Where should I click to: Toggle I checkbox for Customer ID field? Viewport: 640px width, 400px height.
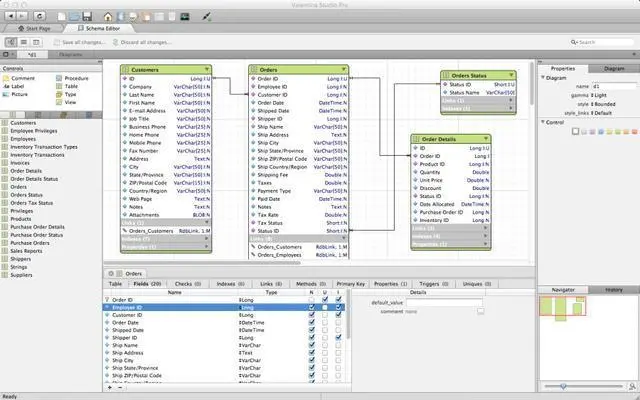[338, 315]
